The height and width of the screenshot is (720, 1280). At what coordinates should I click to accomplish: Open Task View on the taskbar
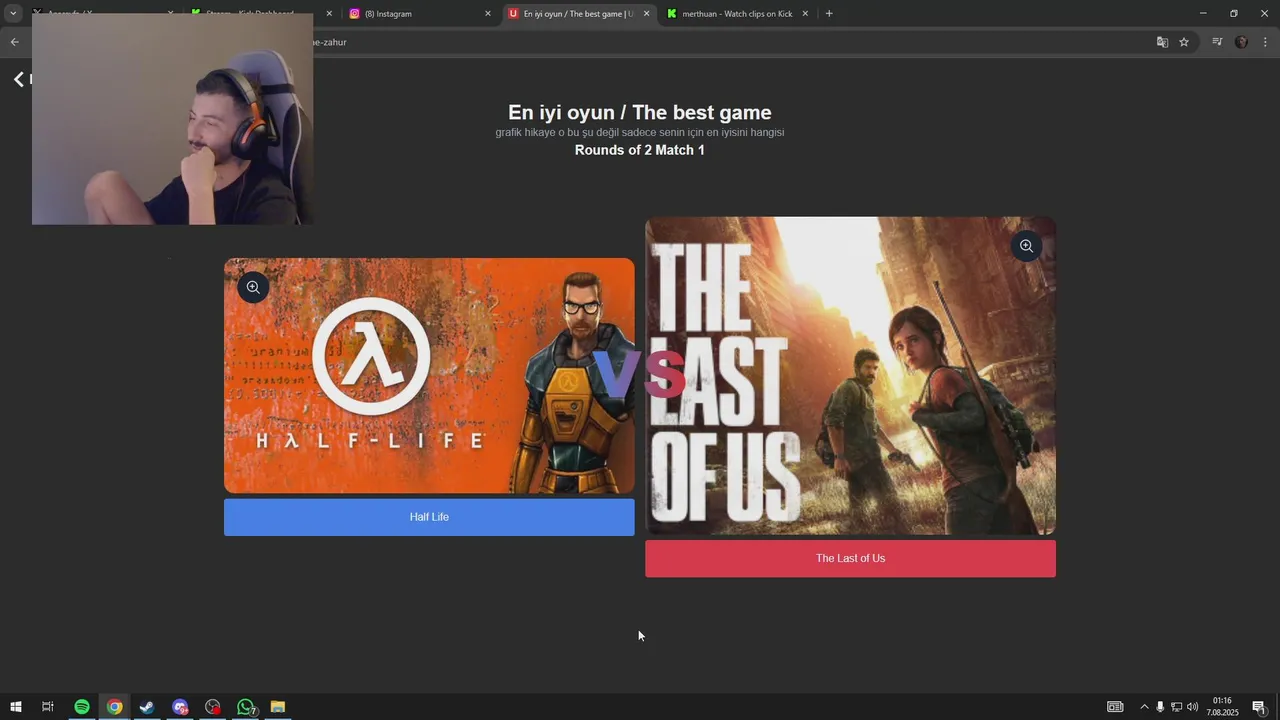[x=47, y=707]
